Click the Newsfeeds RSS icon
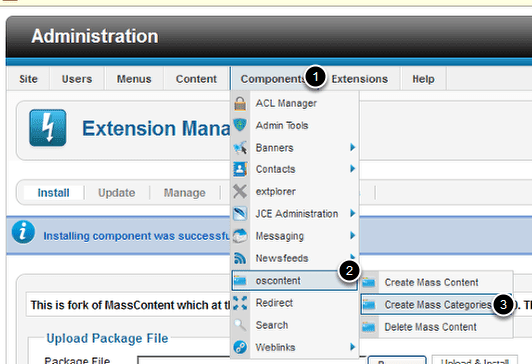The height and width of the screenshot is (364, 532). tap(240, 258)
